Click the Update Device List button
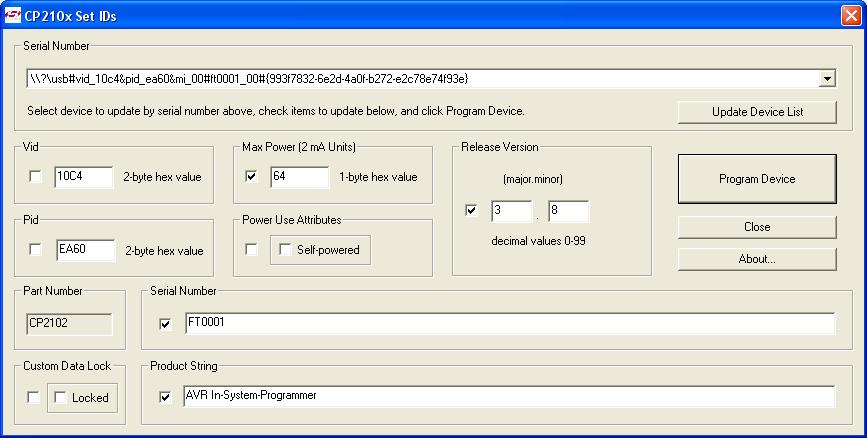The image size is (867, 438). [x=757, y=112]
